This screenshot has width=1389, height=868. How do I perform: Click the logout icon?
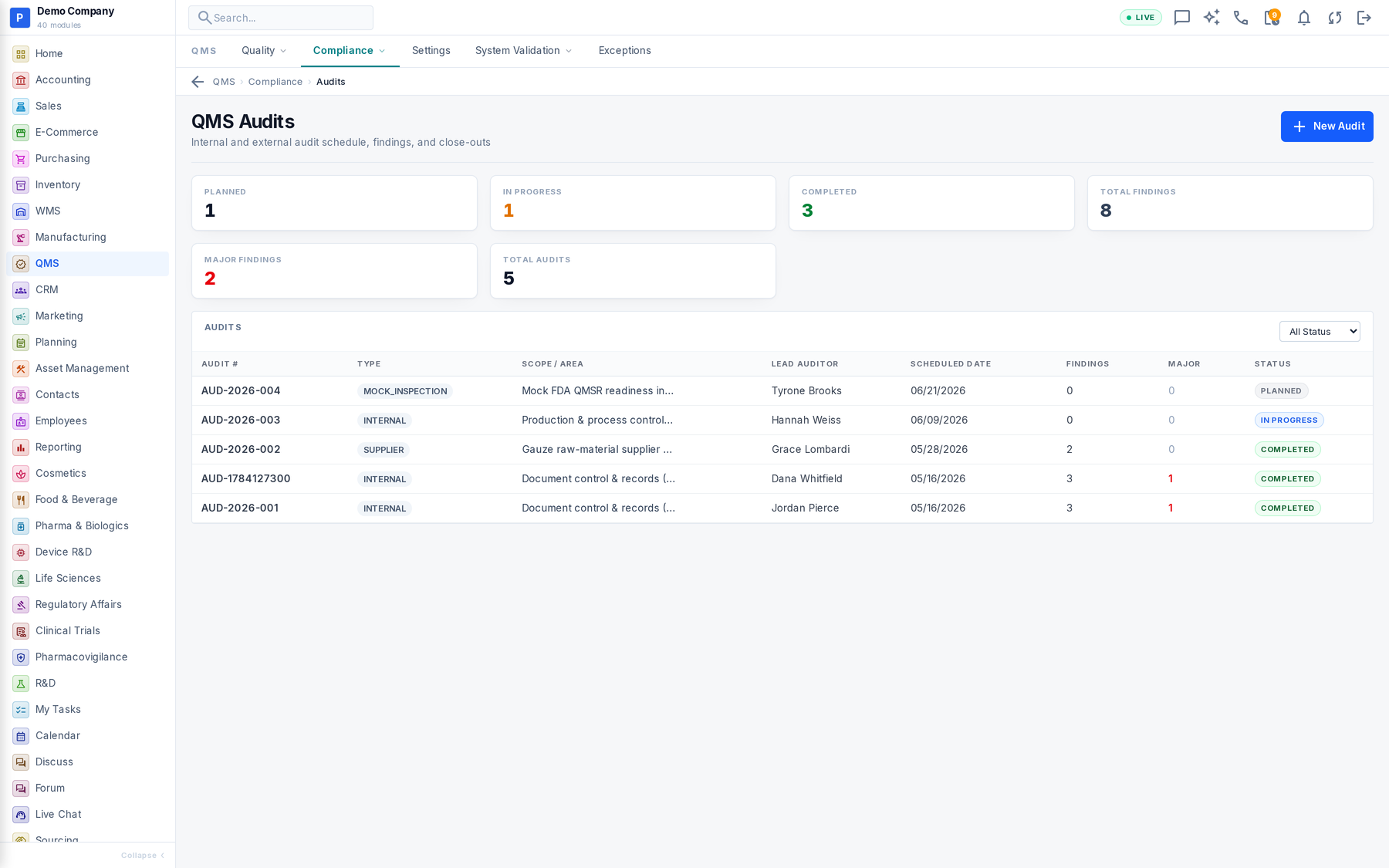click(x=1364, y=18)
